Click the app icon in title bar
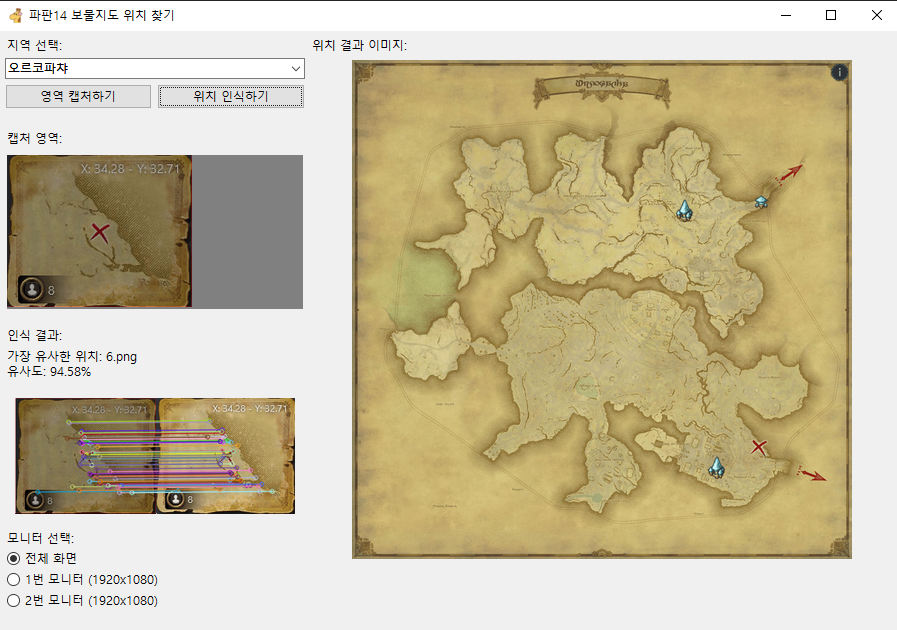Screen dimensions: 897x630 pyautogui.click(x=16, y=15)
